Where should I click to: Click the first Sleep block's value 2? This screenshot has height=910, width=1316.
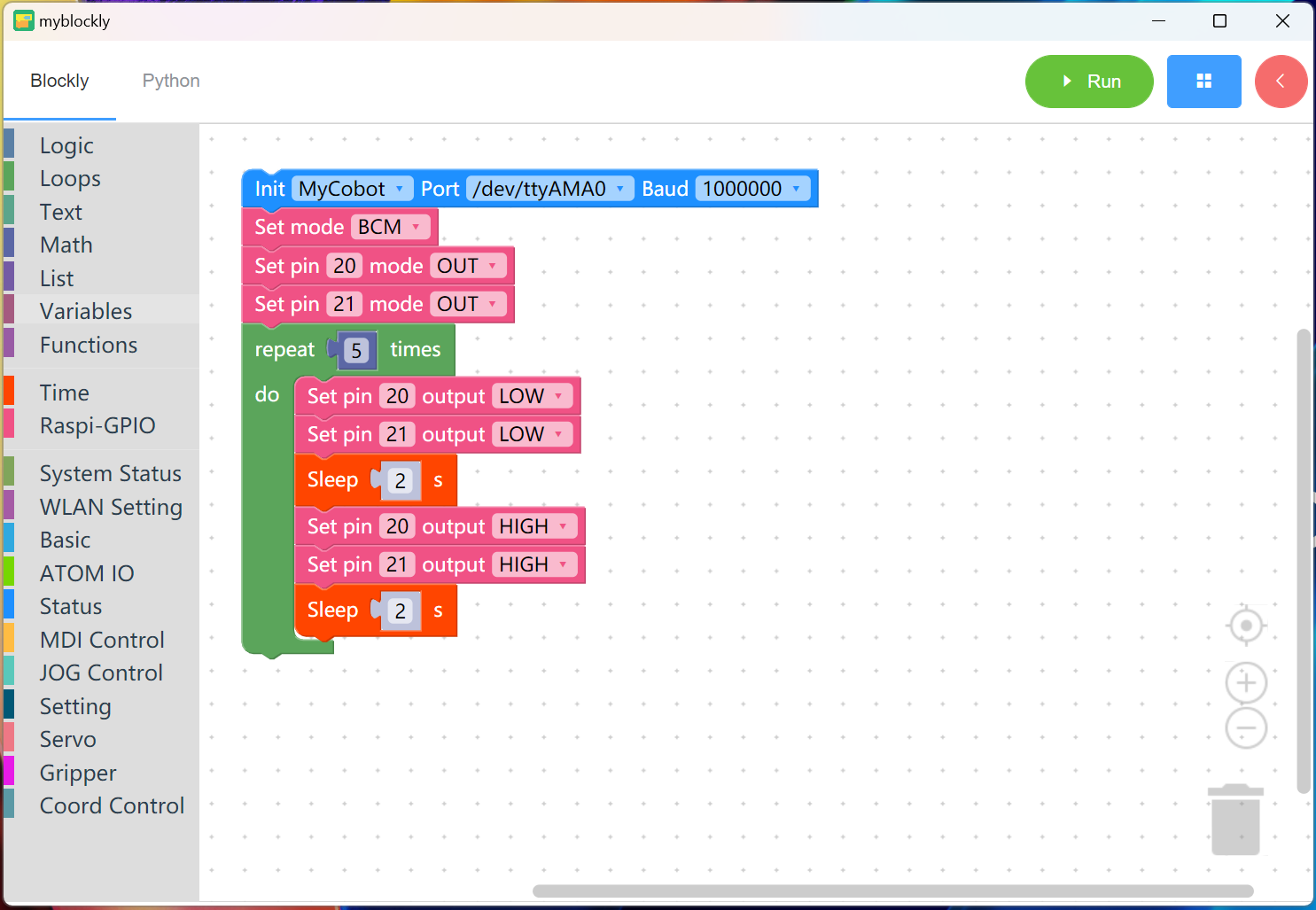(401, 481)
